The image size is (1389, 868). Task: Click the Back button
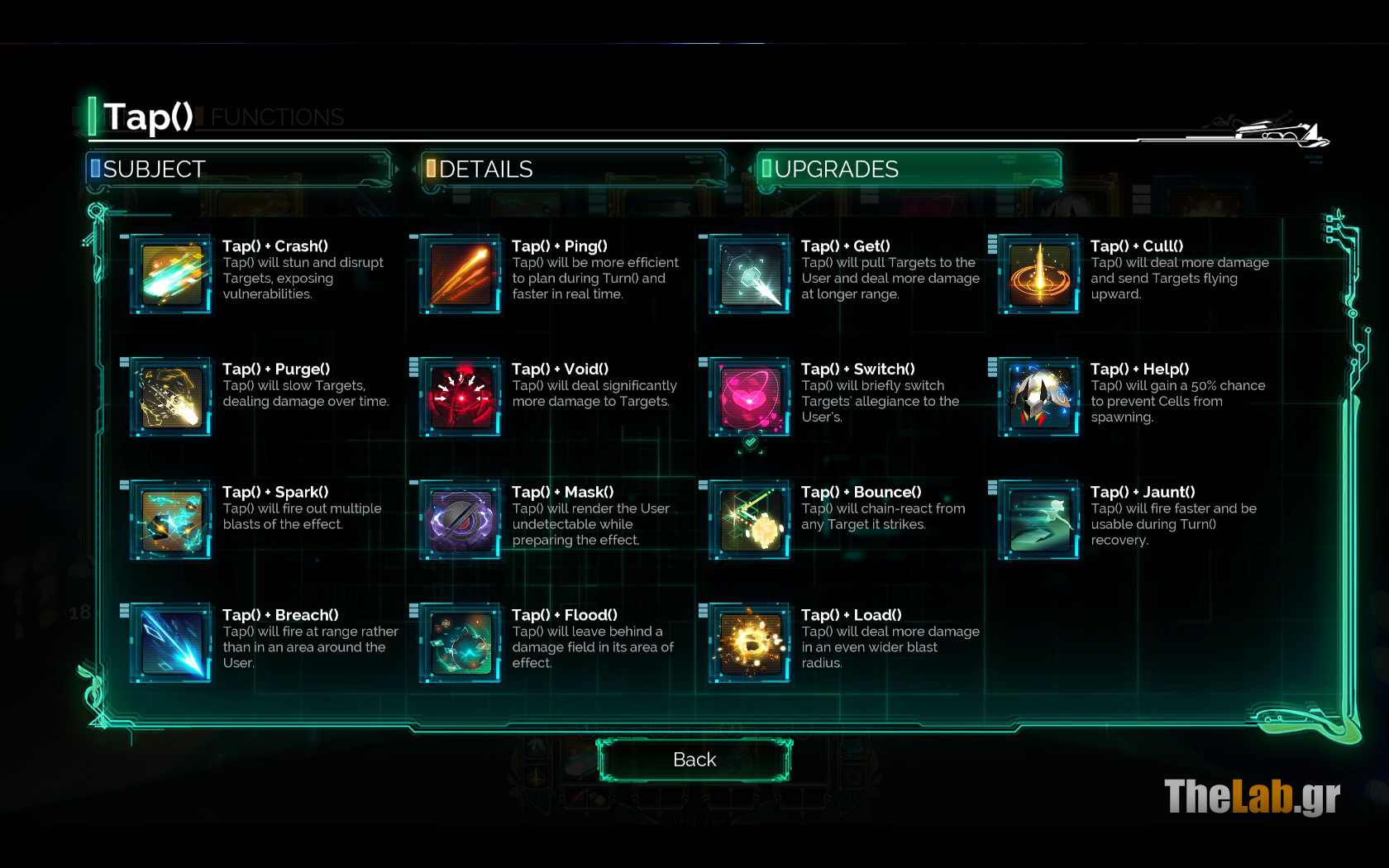point(694,760)
